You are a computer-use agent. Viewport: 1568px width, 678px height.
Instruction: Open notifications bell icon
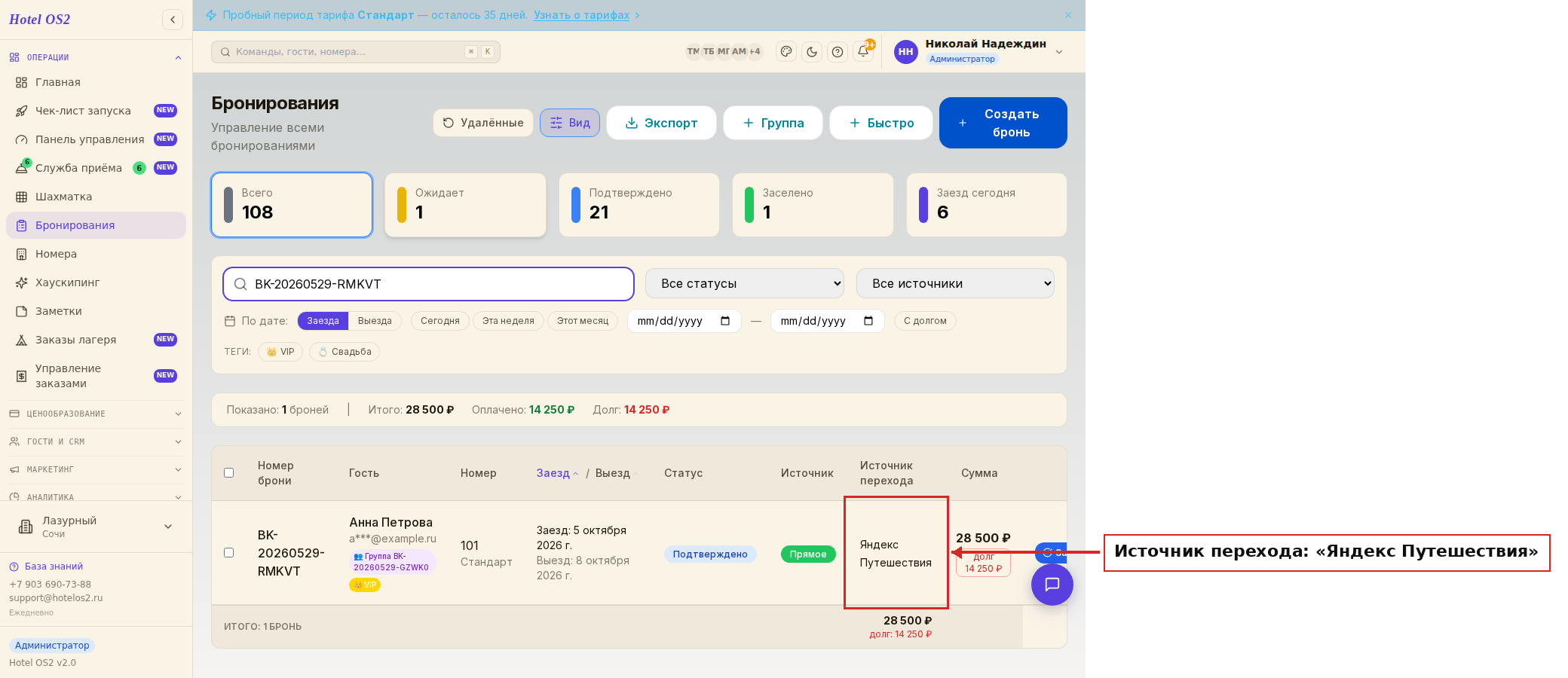click(863, 52)
